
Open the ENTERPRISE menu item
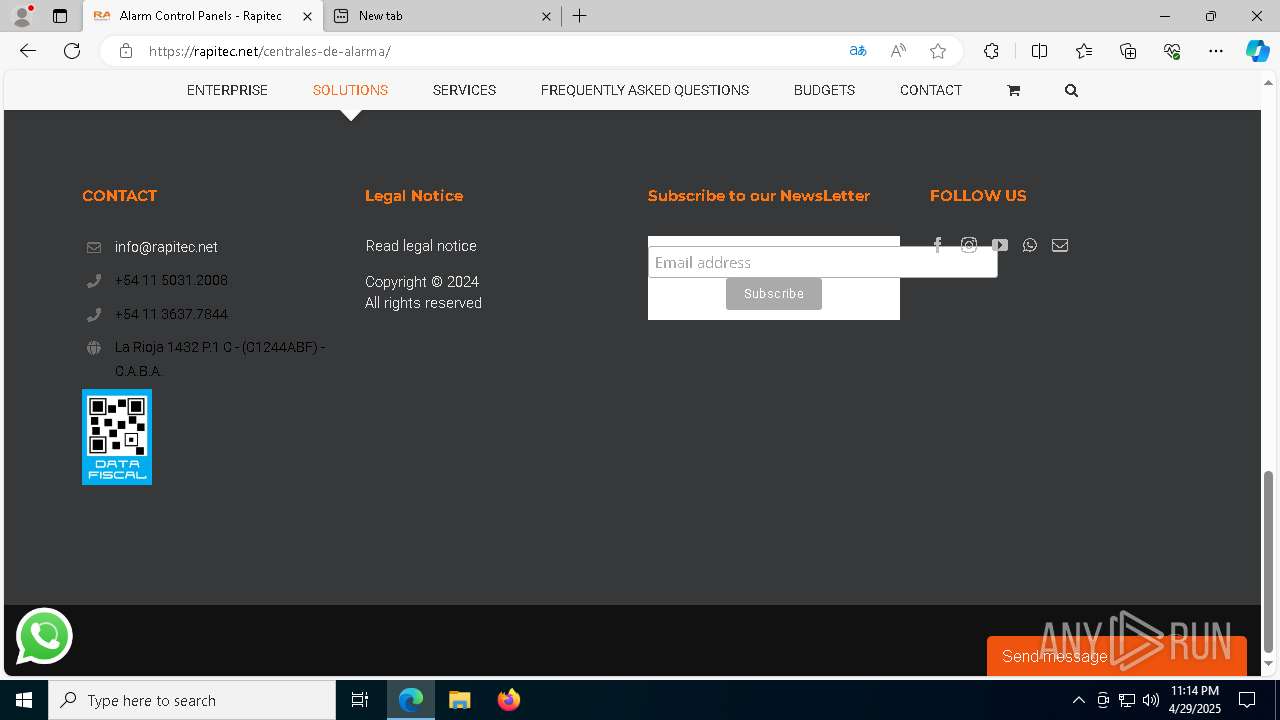tap(227, 90)
